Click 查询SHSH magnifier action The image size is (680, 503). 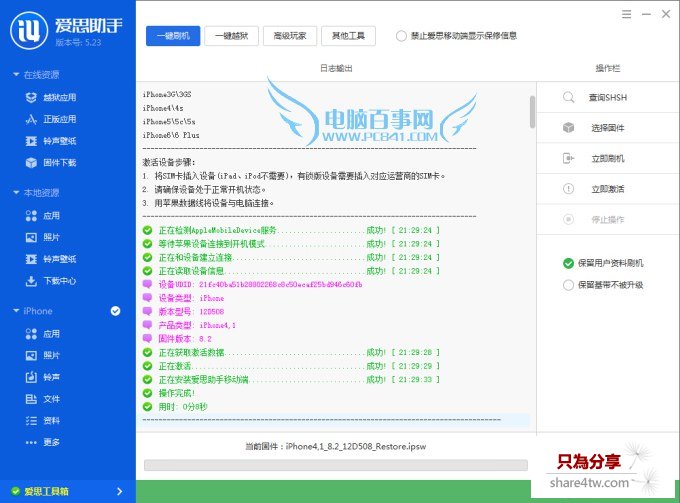tap(608, 98)
